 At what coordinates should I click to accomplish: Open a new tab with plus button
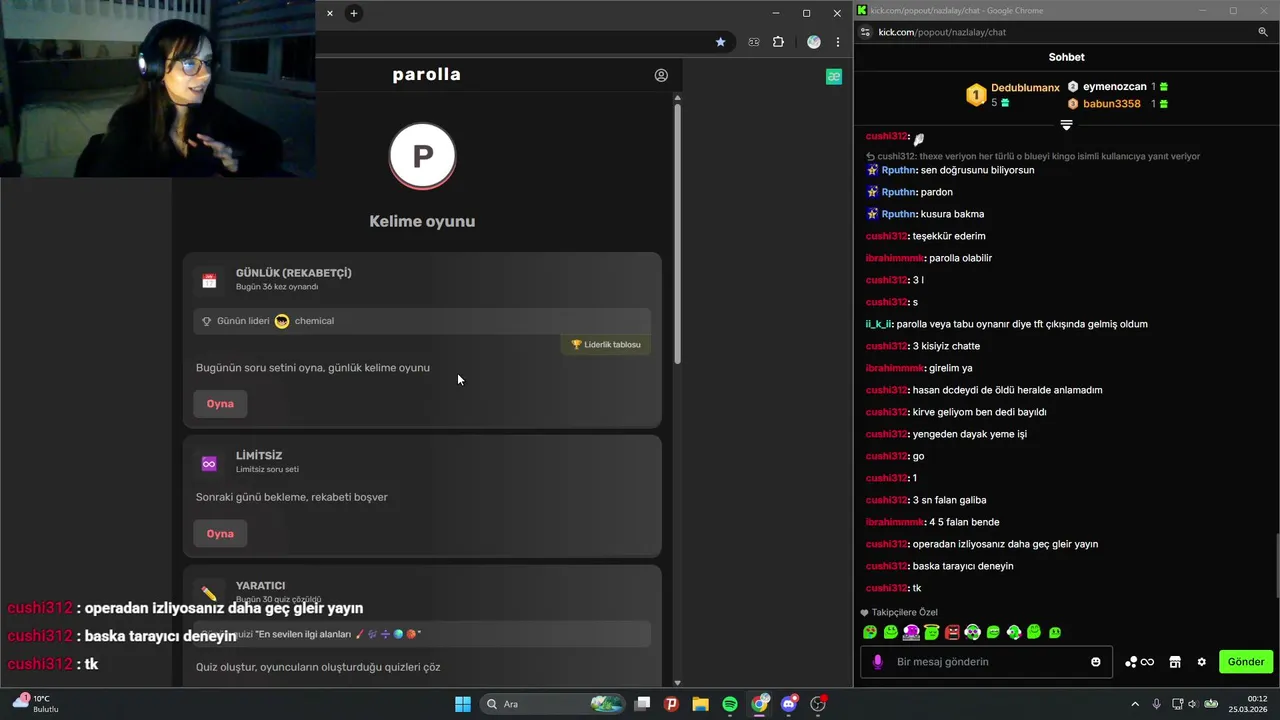coord(353,13)
